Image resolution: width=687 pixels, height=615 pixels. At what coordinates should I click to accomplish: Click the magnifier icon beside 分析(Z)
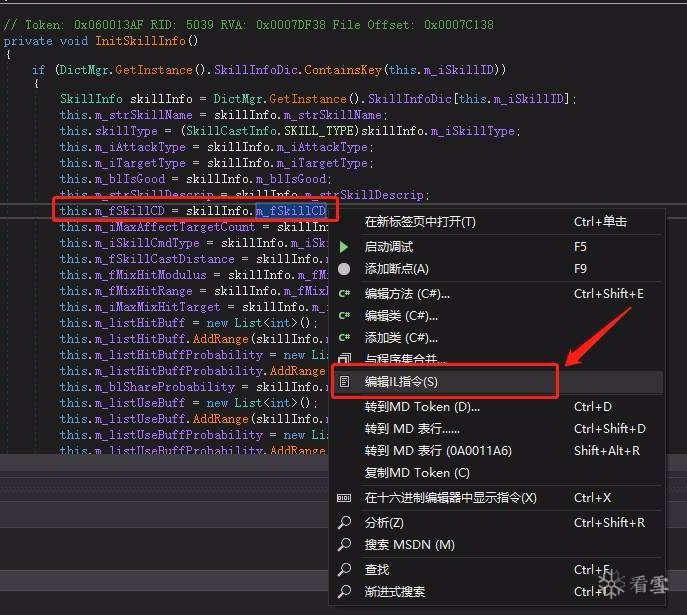pos(344,522)
